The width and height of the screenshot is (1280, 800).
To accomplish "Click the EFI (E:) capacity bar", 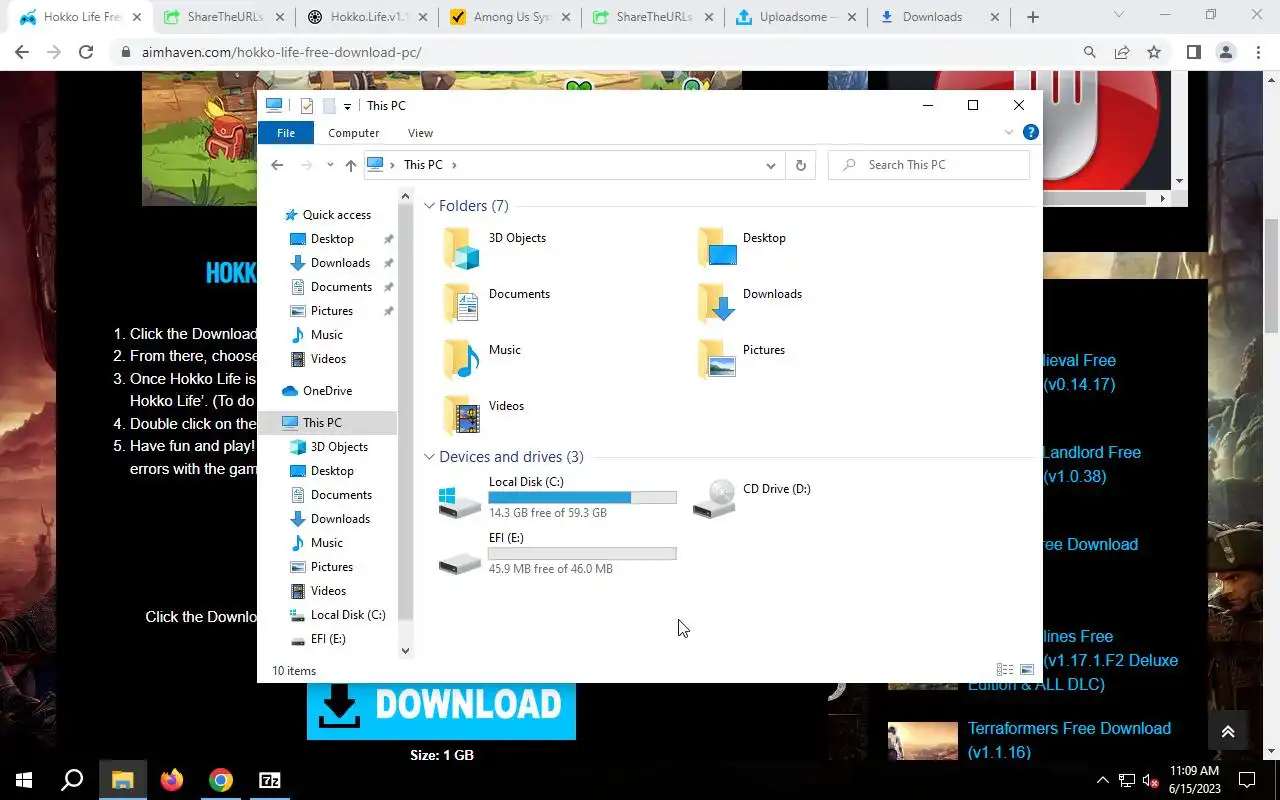I will pos(582,553).
